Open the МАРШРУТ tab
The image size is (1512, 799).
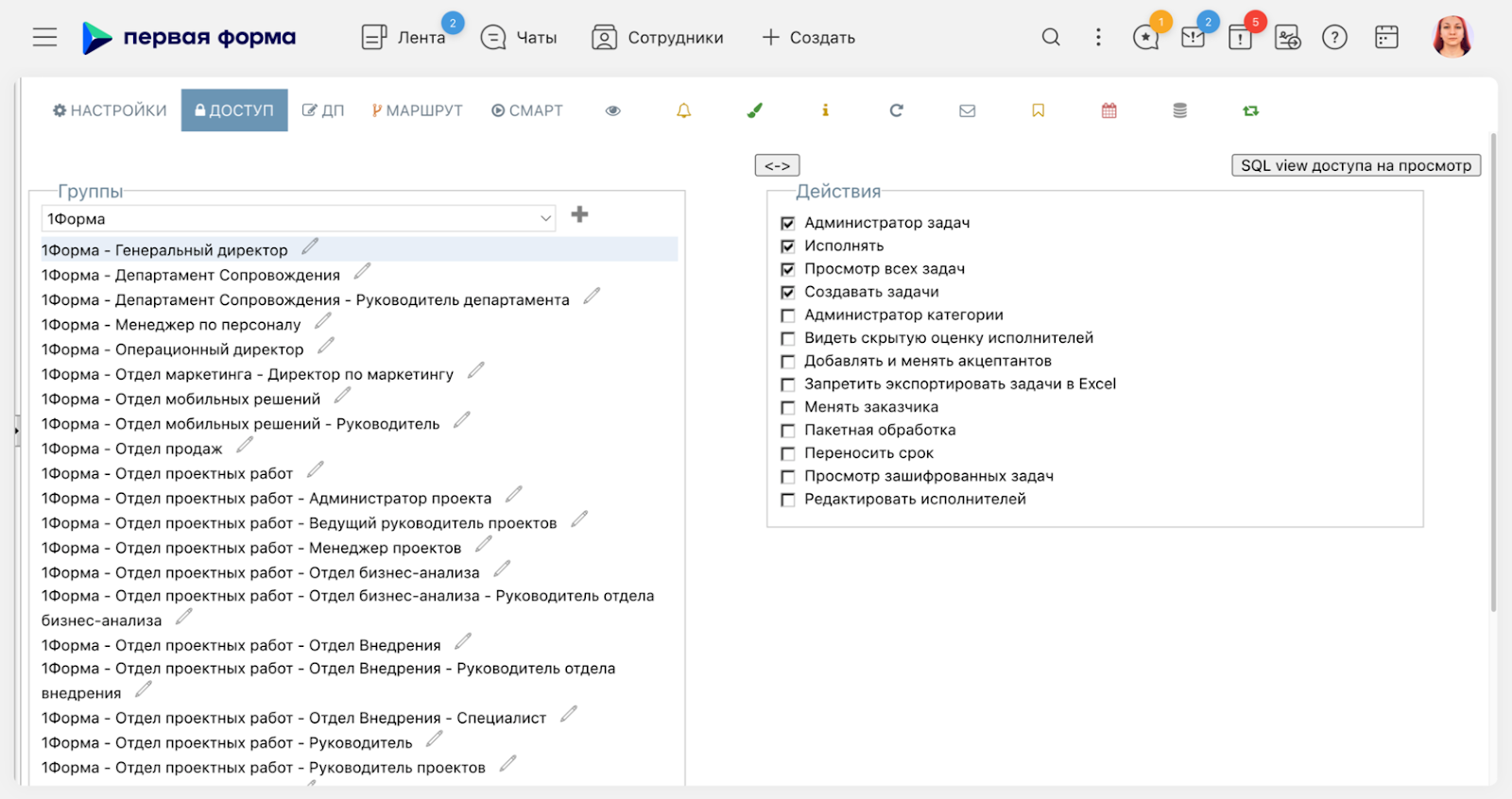(x=418, y=110)
